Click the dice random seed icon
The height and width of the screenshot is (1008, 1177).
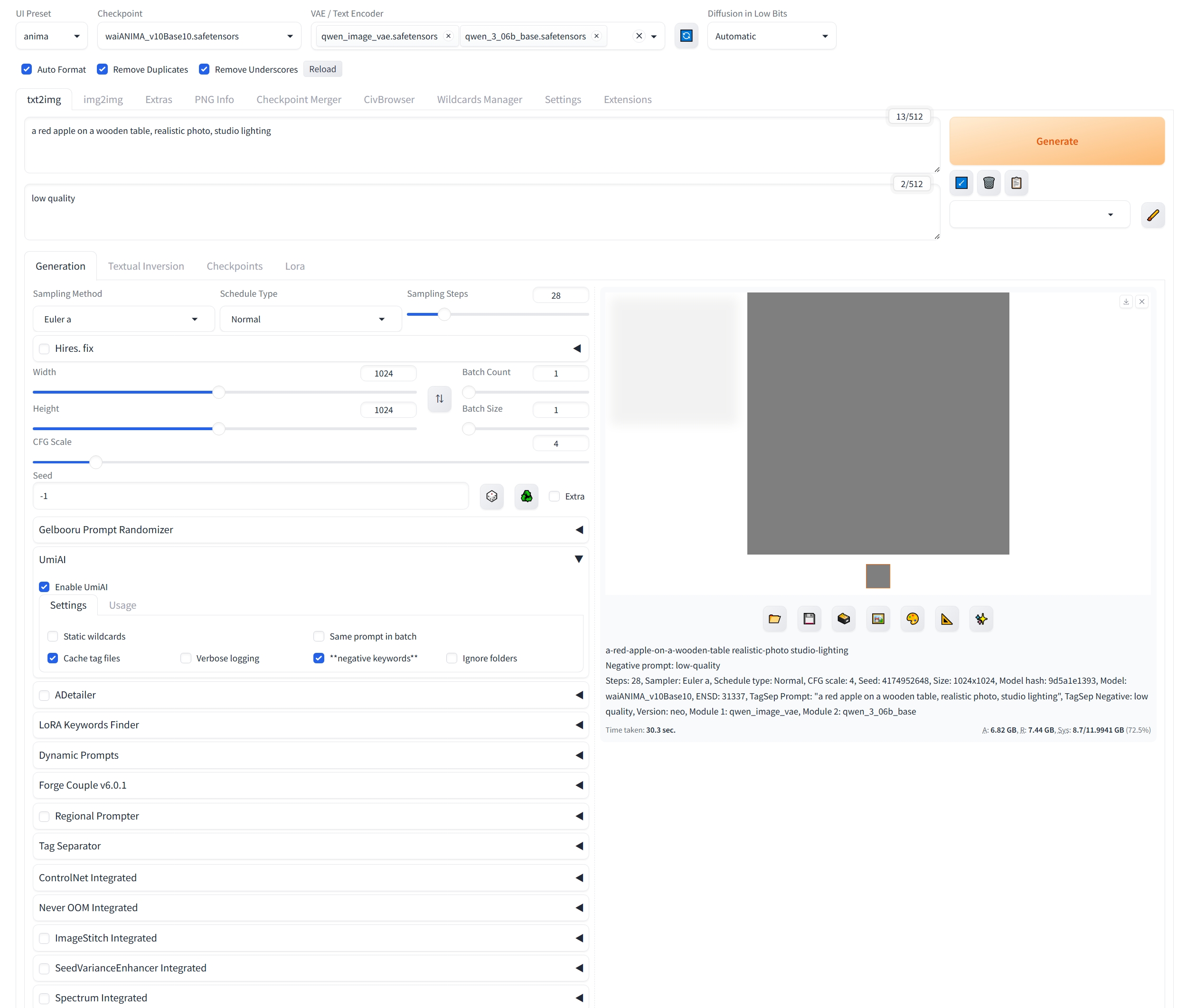(x=492, y=496)
